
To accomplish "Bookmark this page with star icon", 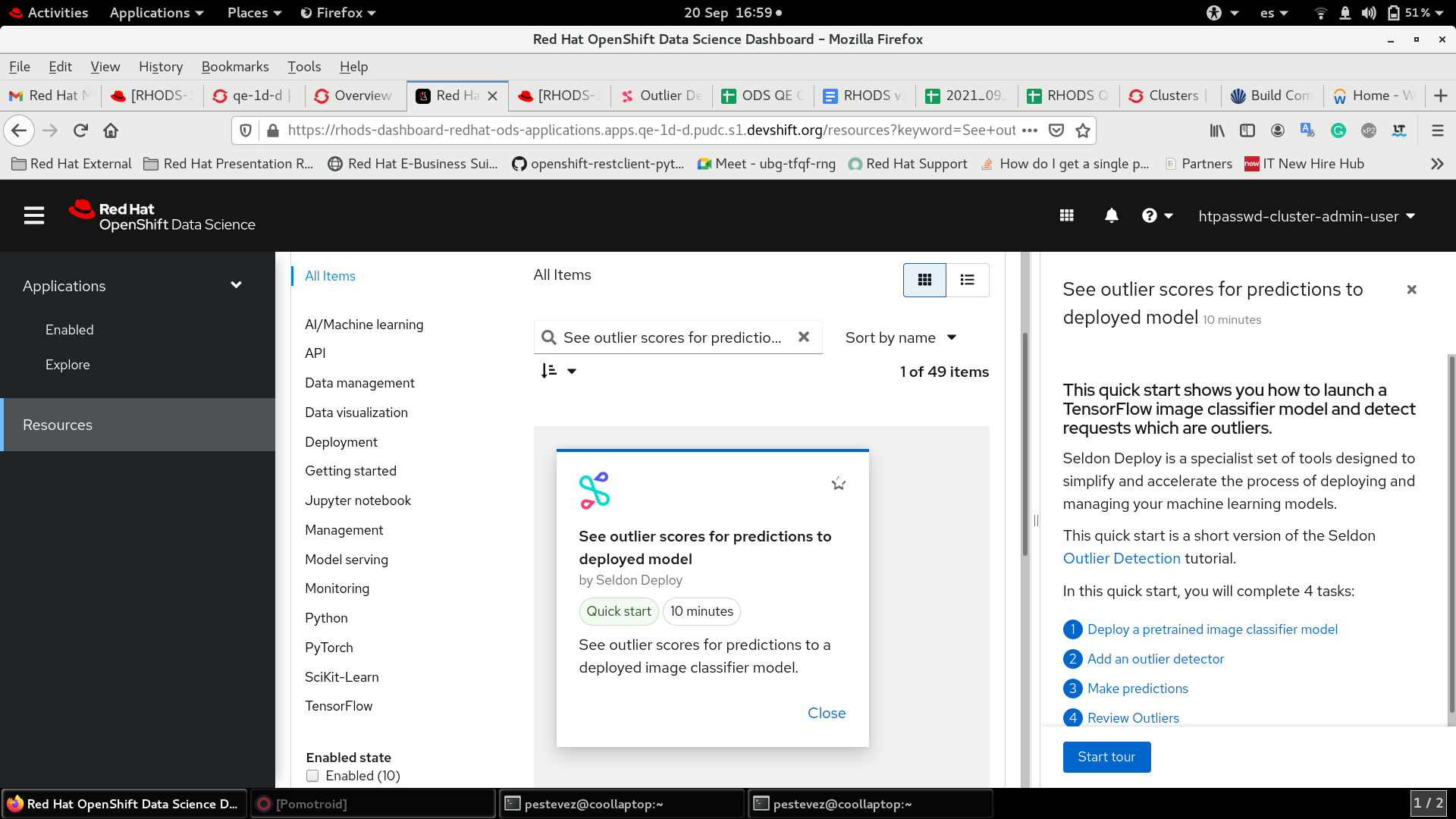I will point(1083,130).
